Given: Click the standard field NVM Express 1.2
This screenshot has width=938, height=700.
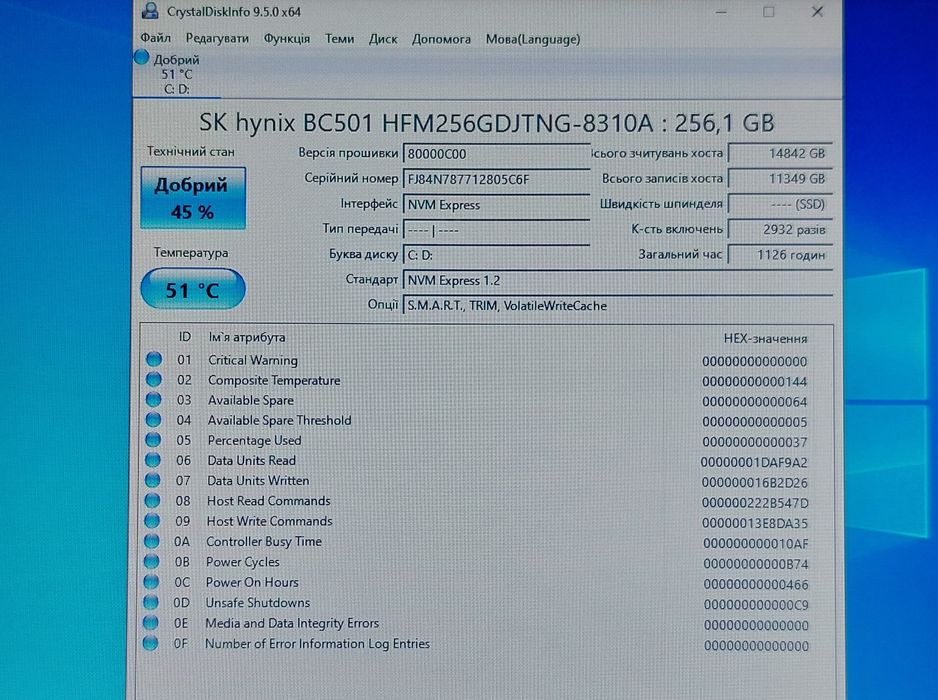Looking at the screenshot, I should [x=618, y=280].
